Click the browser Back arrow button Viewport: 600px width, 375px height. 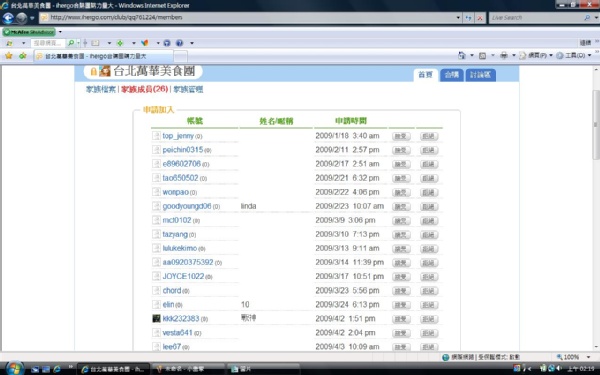pyautogui.click(x=8, y=18)
